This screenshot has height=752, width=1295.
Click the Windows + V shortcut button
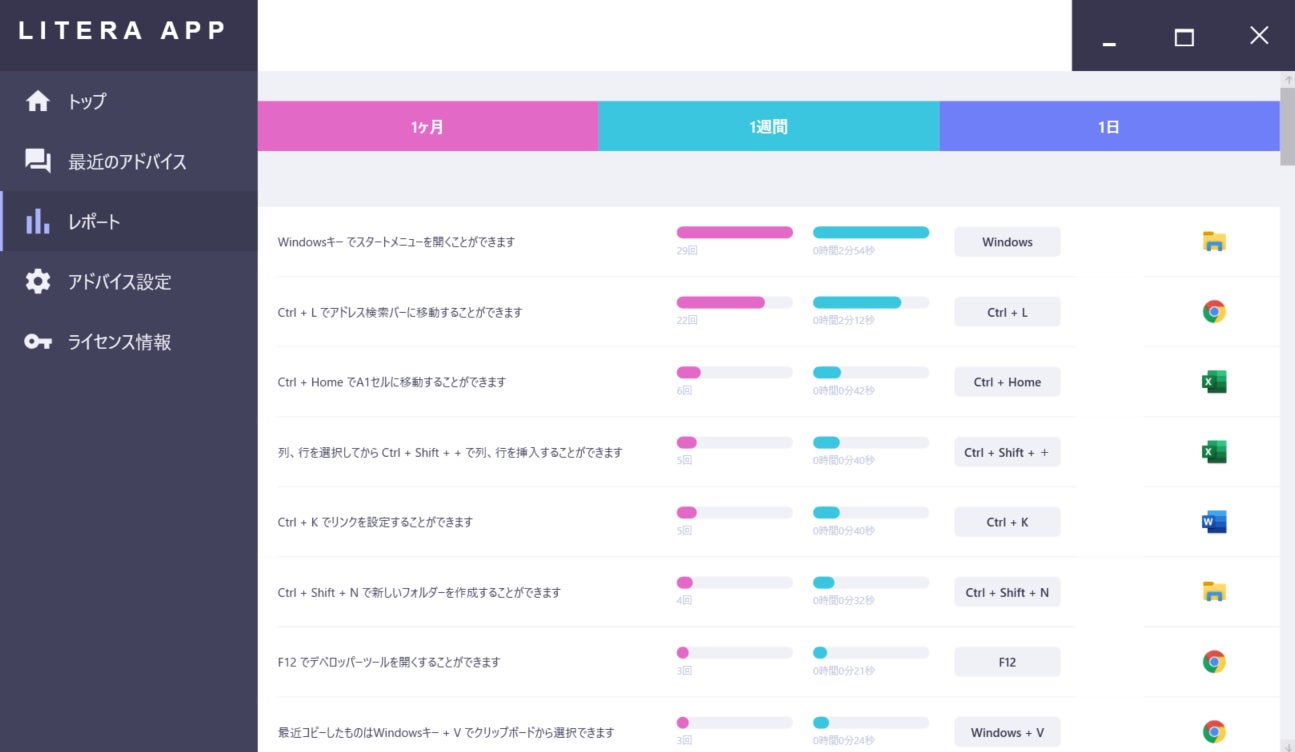click(x=1007, y=732)
